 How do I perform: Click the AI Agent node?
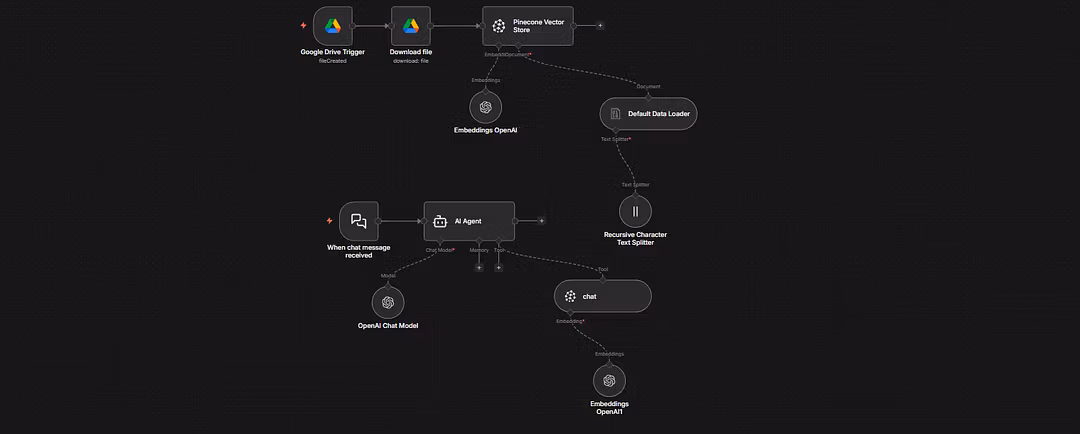click(469, 221)
